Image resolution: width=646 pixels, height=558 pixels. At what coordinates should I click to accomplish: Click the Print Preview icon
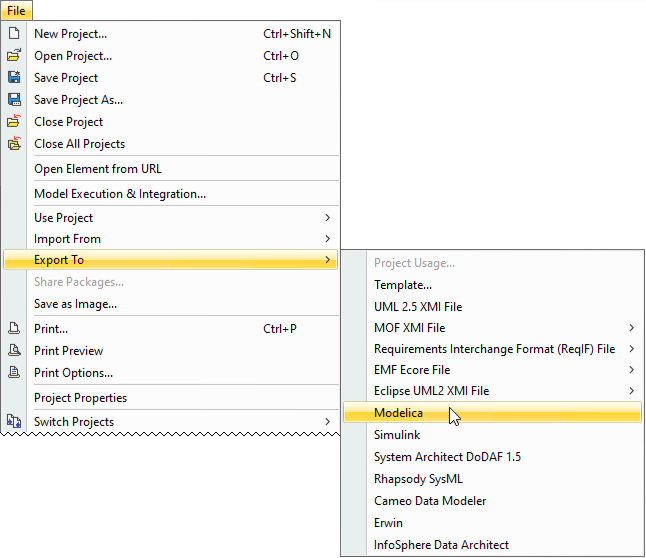pos(14,350)
